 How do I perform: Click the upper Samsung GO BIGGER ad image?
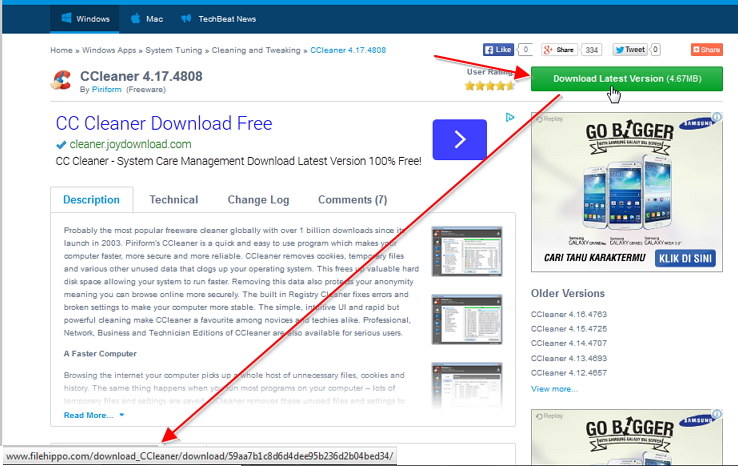pyautogui.click(x=627, y=192)
